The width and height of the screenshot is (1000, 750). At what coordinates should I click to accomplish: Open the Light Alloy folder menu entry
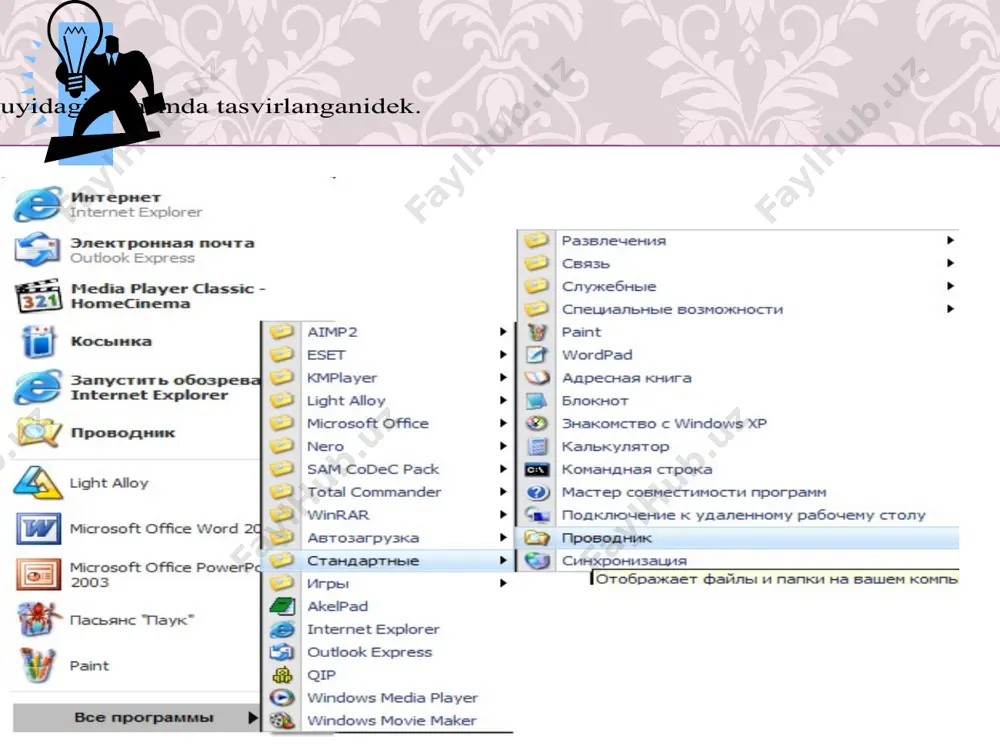pos(388,401)
